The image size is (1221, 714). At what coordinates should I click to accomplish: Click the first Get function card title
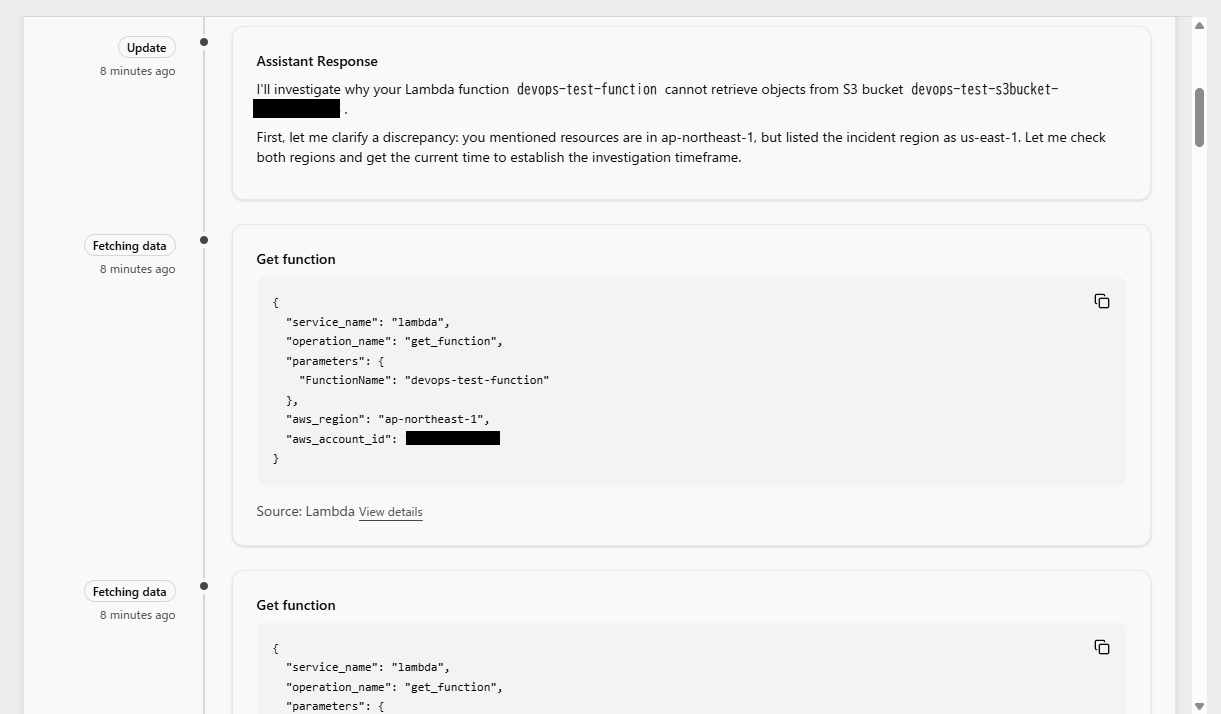(296, 259)
